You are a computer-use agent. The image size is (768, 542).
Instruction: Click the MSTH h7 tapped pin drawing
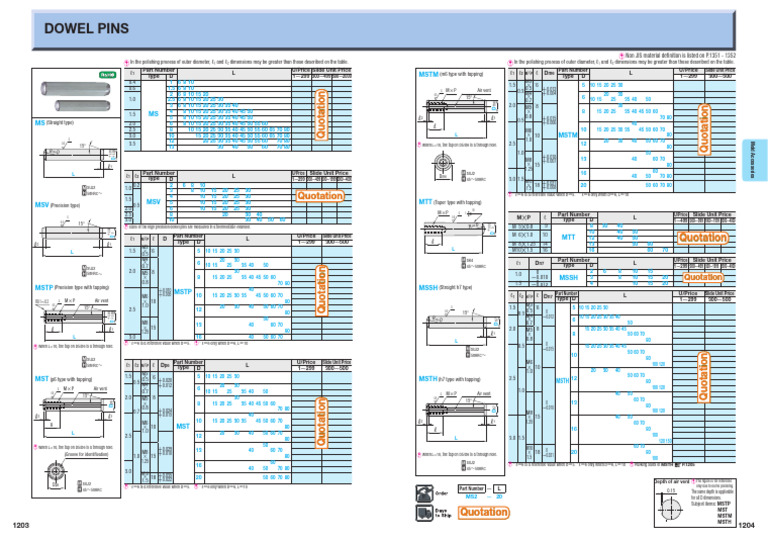[x=459, y=414]
